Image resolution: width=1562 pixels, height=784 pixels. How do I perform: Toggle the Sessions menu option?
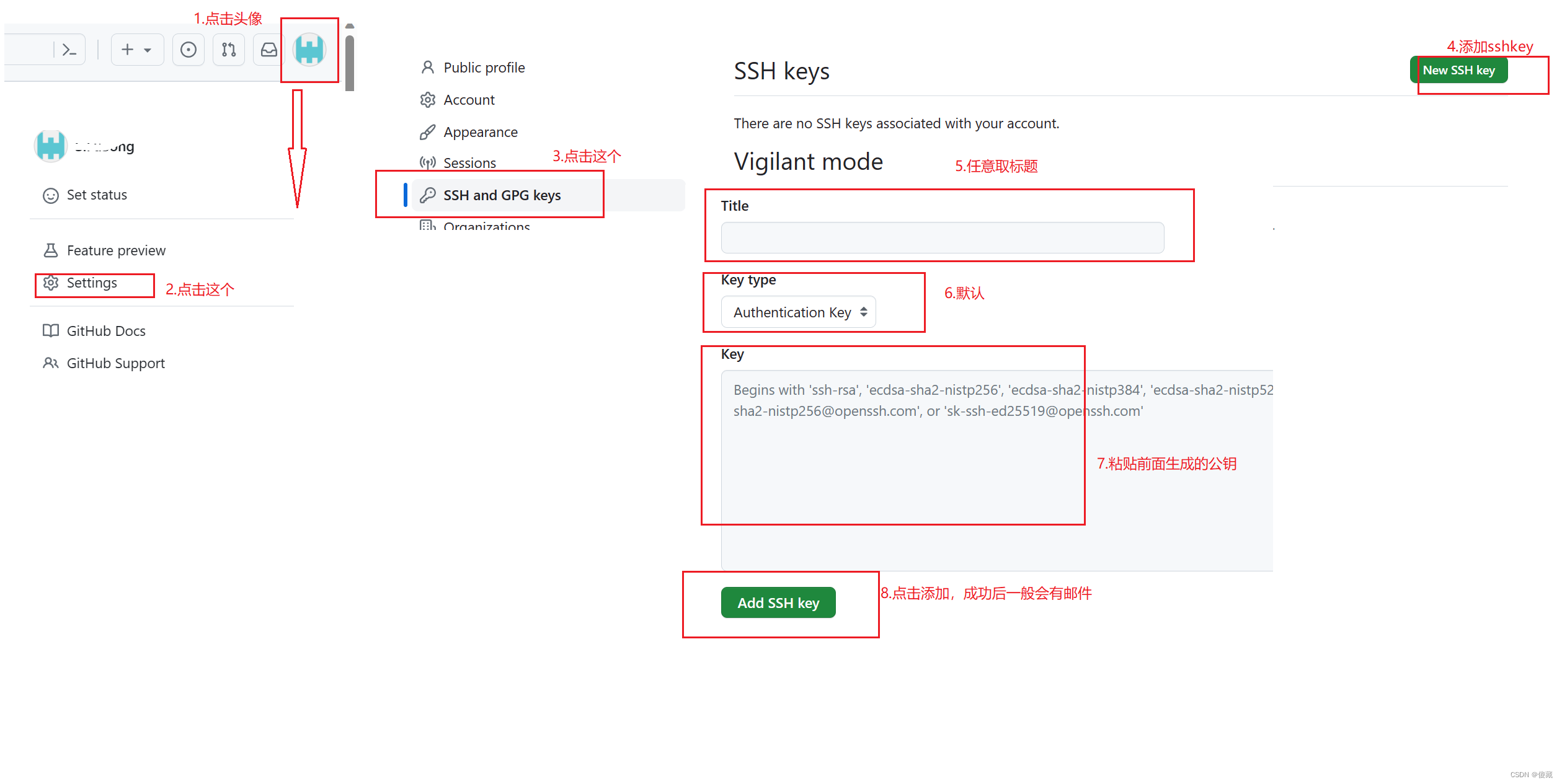(x=471, y=163)
